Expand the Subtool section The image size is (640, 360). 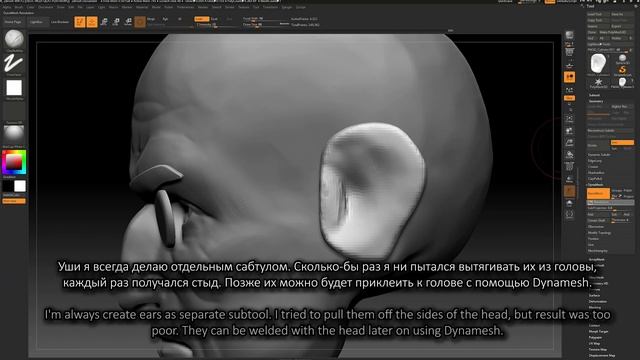pyautogui.click(x=595, y=95)
